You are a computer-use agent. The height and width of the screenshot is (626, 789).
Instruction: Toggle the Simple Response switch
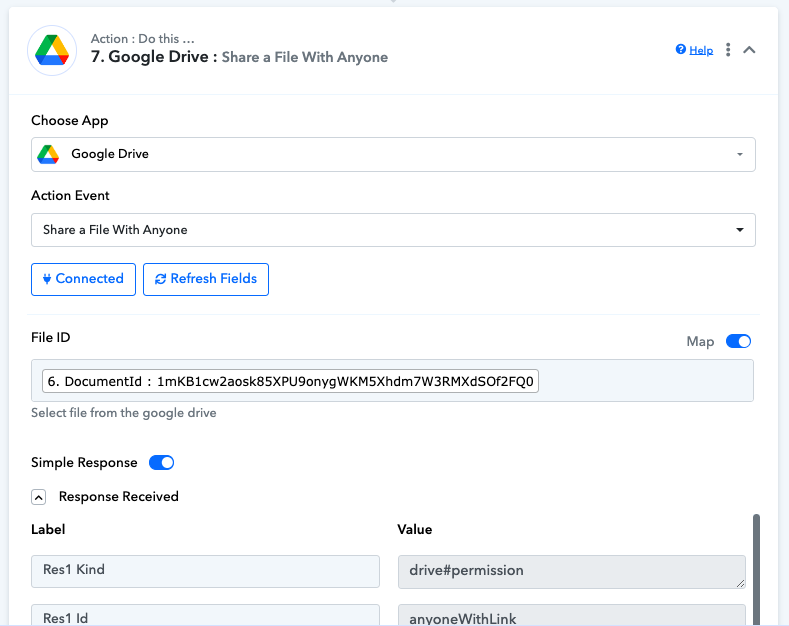point(162,462)
